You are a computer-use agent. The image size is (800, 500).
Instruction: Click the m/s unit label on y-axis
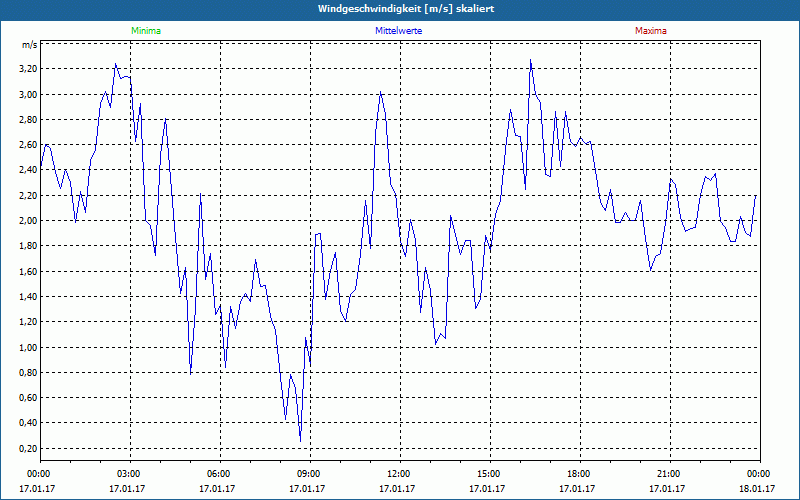point(29,45)
